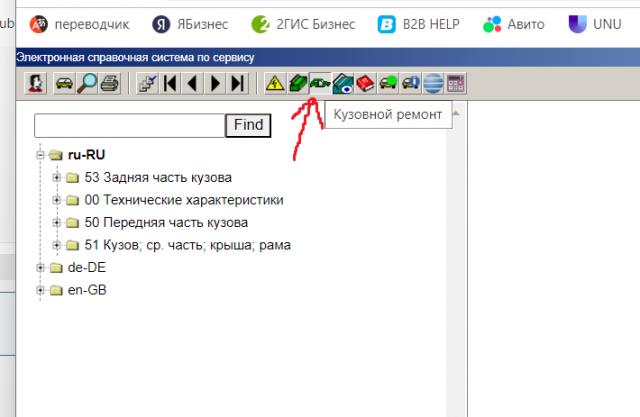640x417 pixels.
Task: Open the Авито bookmark
Action: tap(513, 24)
